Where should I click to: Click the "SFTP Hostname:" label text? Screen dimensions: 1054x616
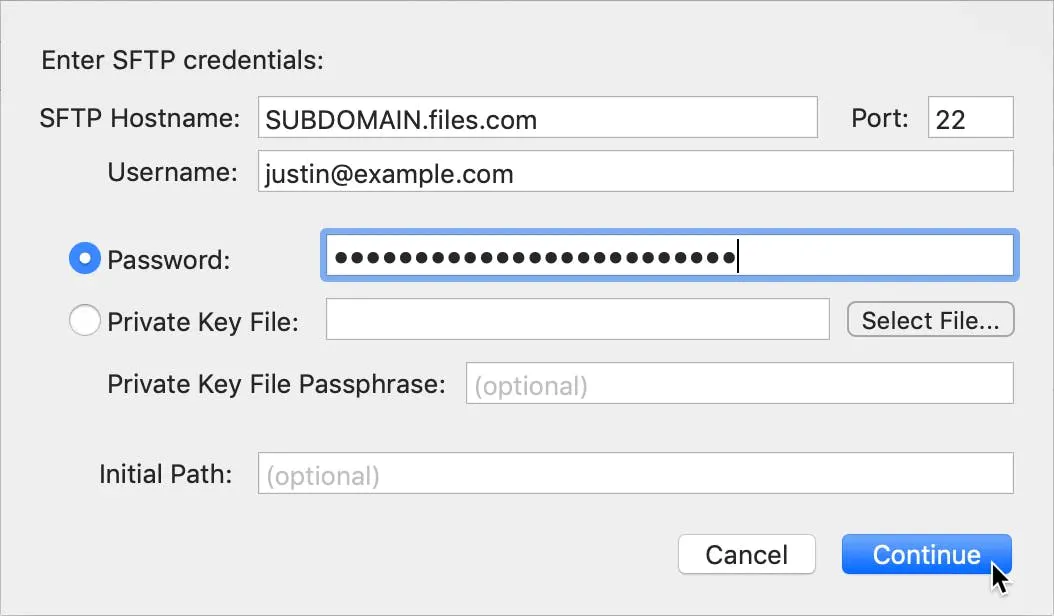[x=140, y=118]
